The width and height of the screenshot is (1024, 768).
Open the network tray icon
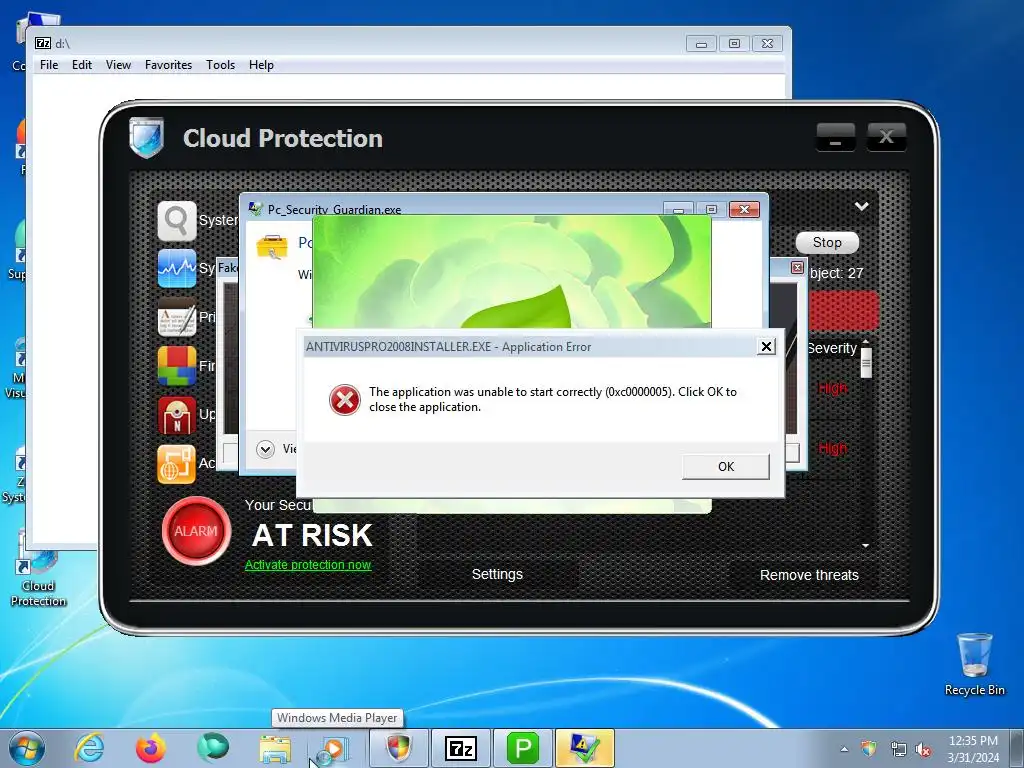(x=899, y=749)
